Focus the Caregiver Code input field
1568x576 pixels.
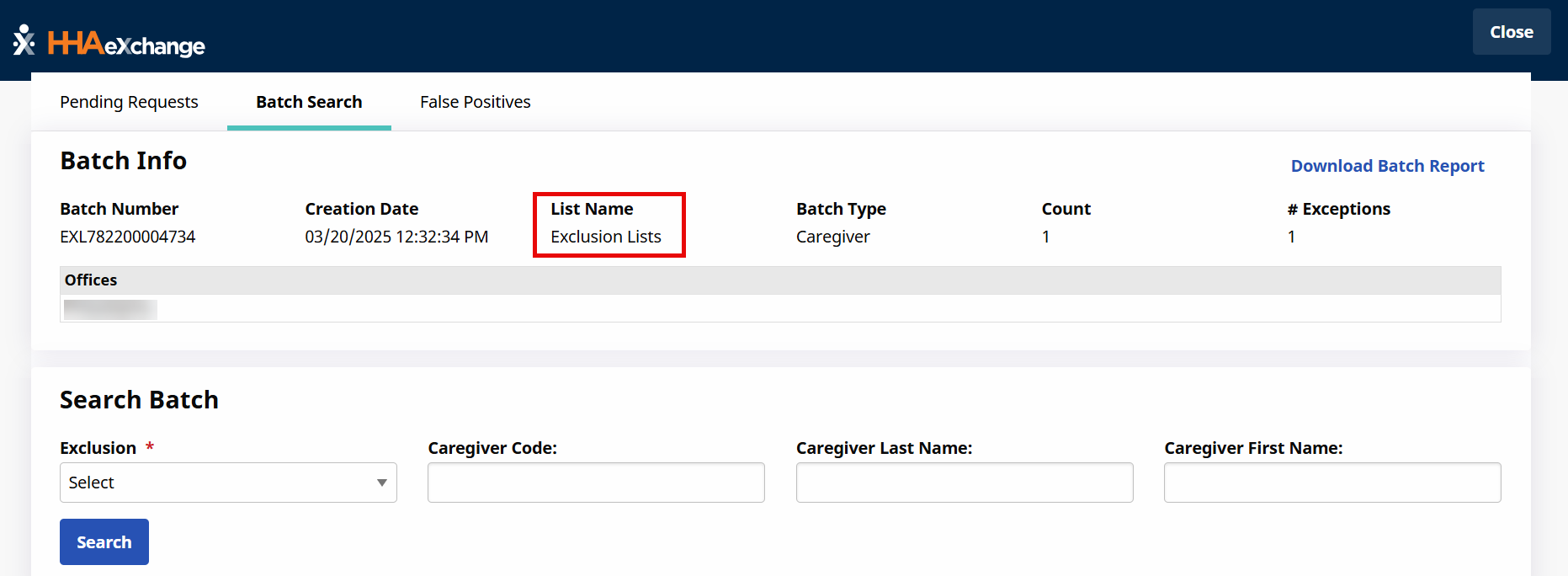[596, 483]
